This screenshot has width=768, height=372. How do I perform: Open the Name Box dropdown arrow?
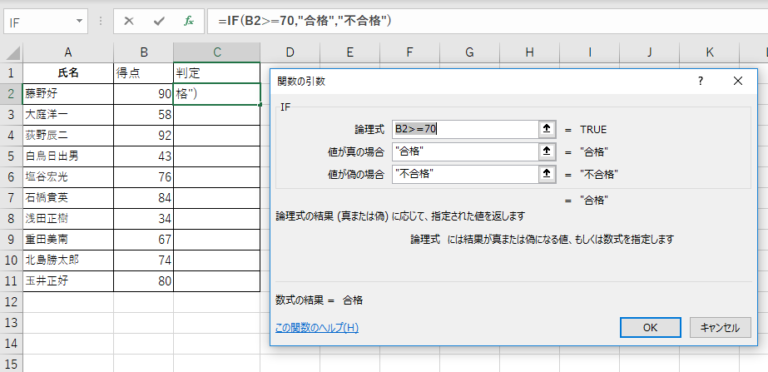79,22
